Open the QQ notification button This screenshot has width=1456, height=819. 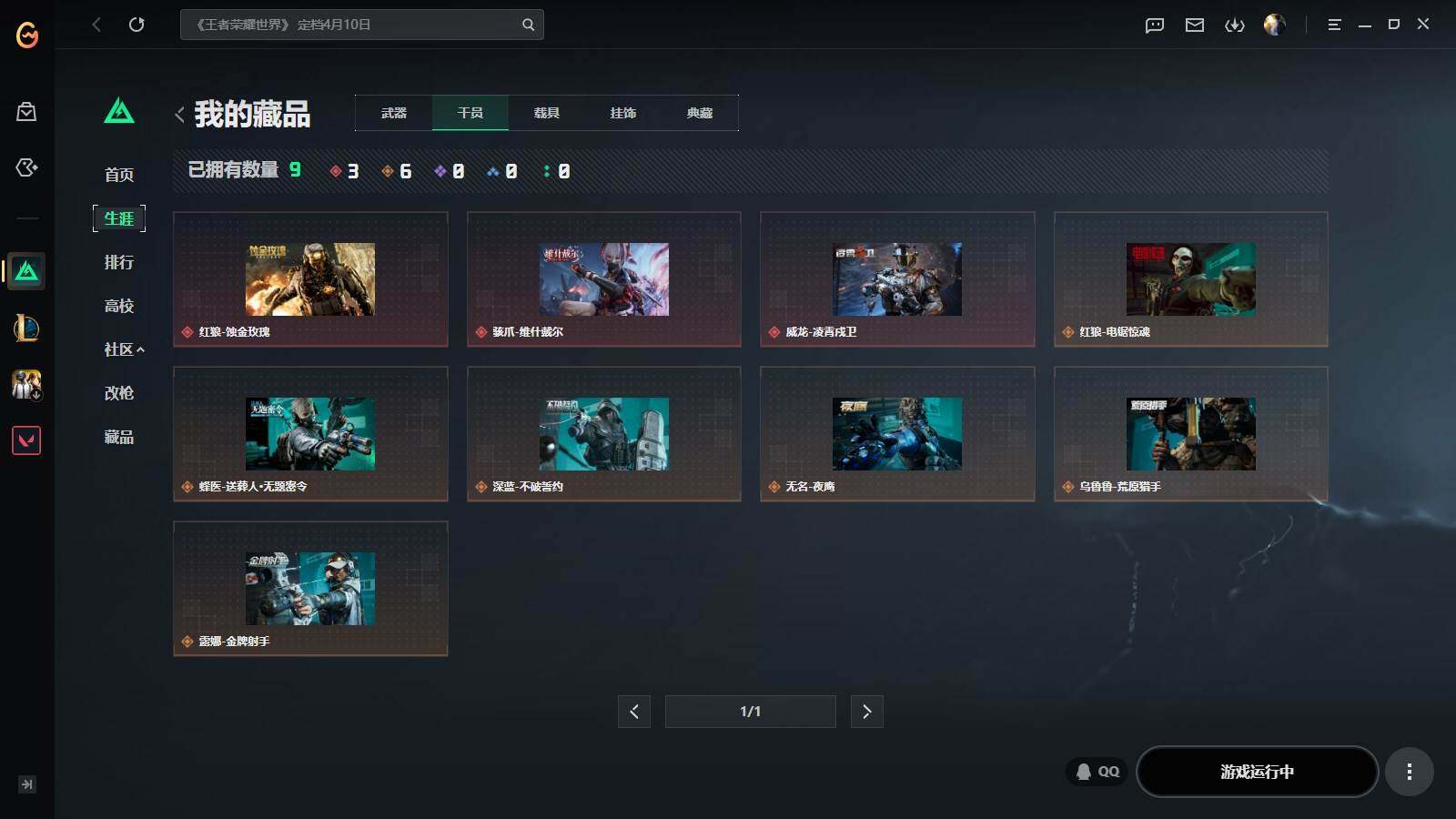(x=1097, y=772)
